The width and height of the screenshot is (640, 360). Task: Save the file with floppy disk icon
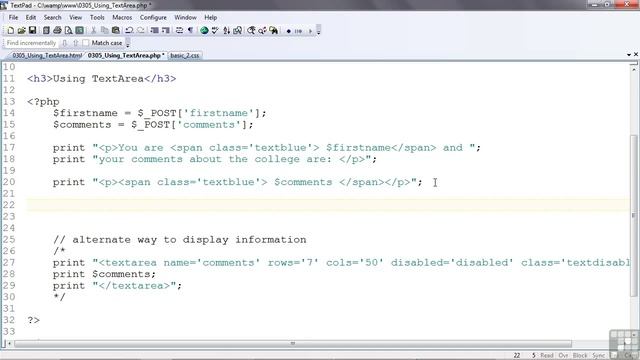[x=33, y=31]
